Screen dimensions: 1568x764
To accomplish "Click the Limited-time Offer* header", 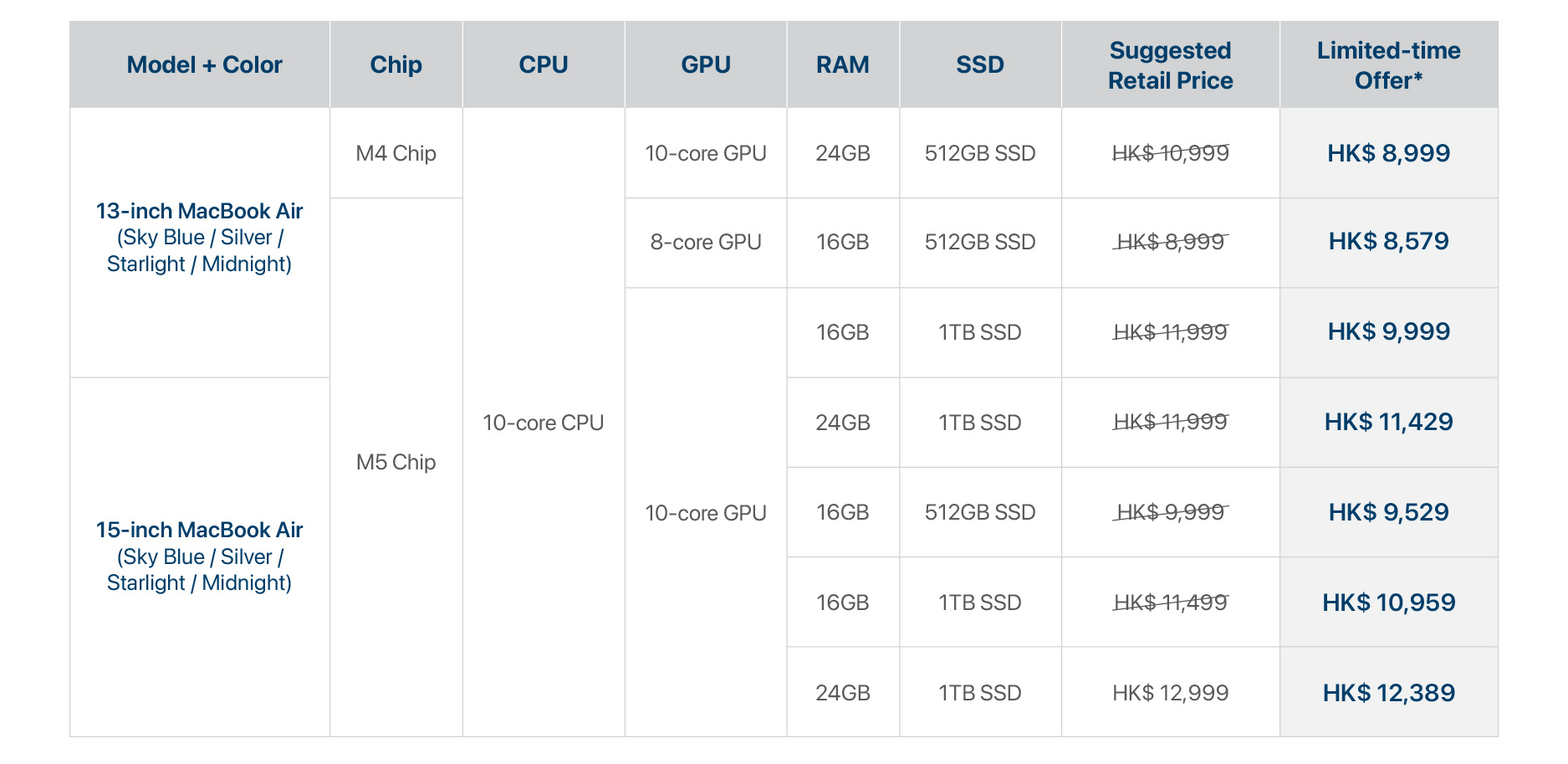I will [1388, 65].
